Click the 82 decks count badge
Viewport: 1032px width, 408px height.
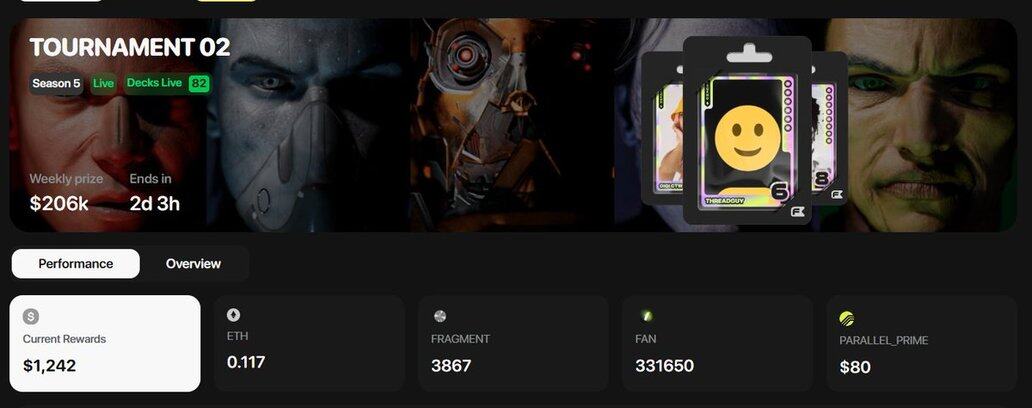(198, 84)
